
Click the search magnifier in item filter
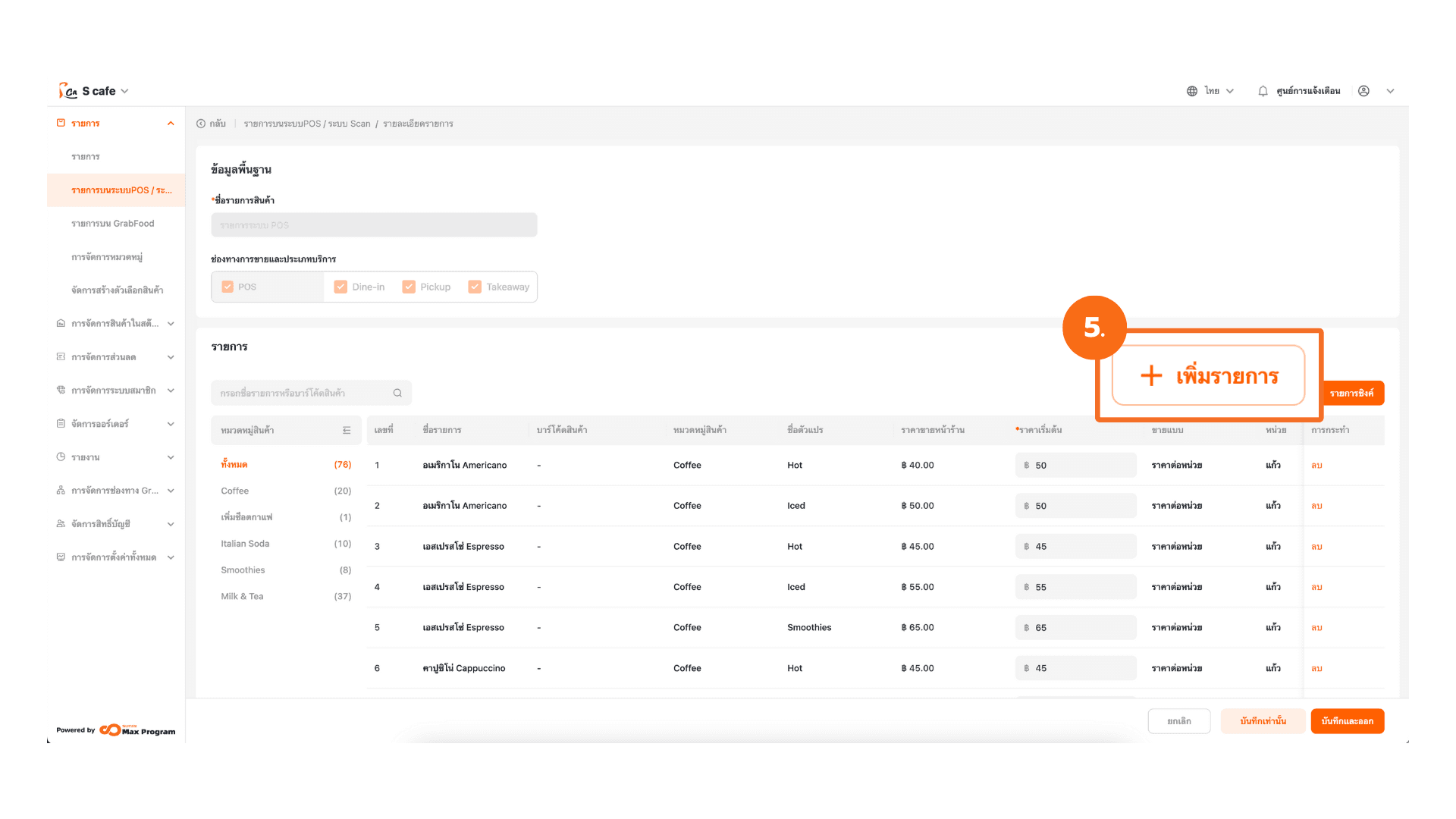397,393
